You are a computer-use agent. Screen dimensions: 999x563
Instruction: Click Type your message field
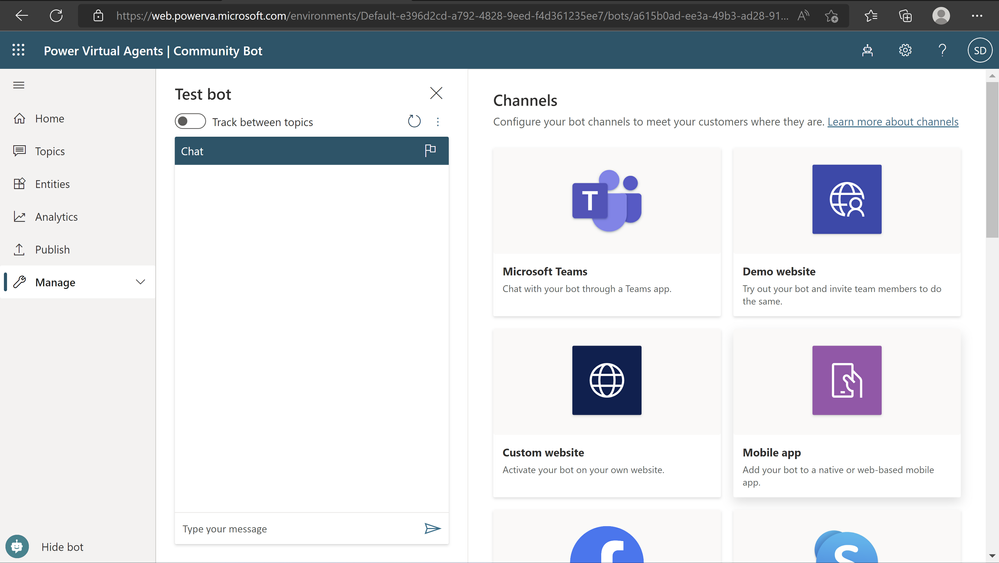tap(298, 529)
